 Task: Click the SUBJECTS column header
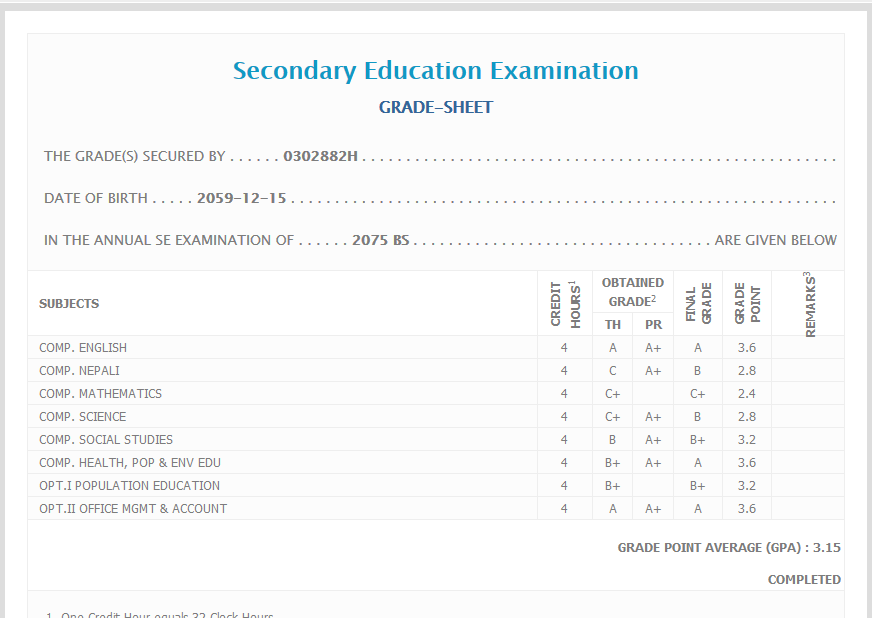pyautogui.click(x=69, y=304)
